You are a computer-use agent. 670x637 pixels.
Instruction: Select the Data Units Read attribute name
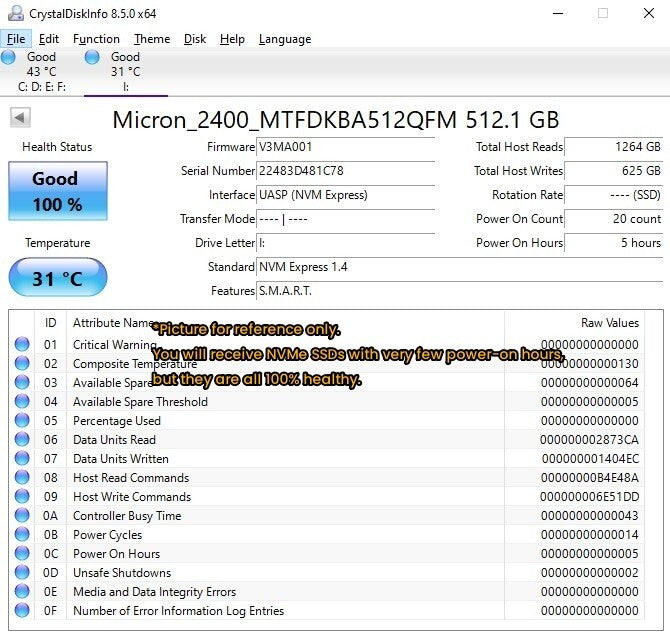(x=114, y=440)
